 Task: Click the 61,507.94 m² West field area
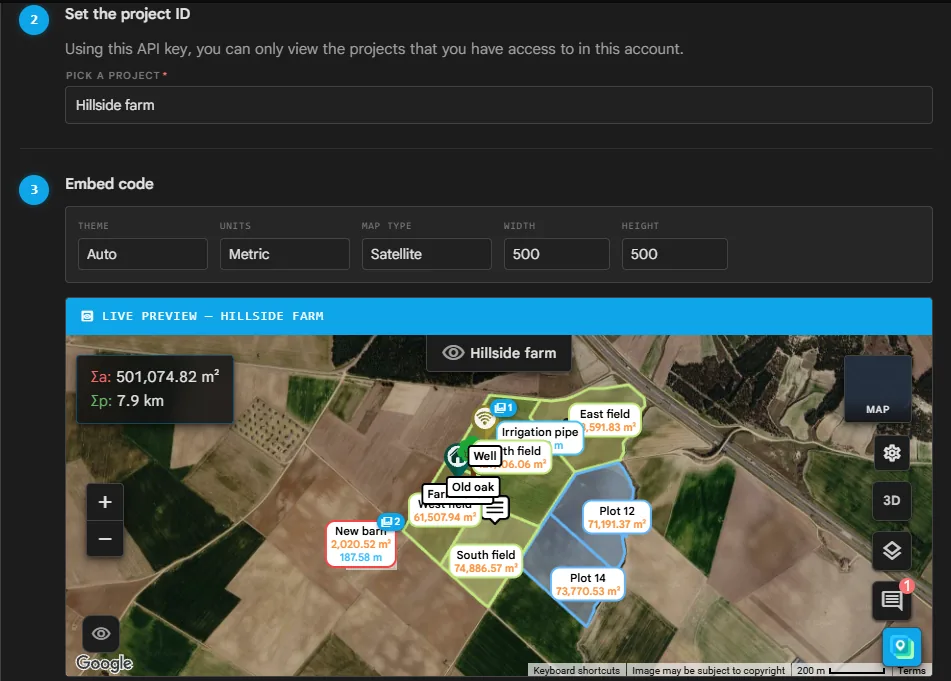pos(445,517)
